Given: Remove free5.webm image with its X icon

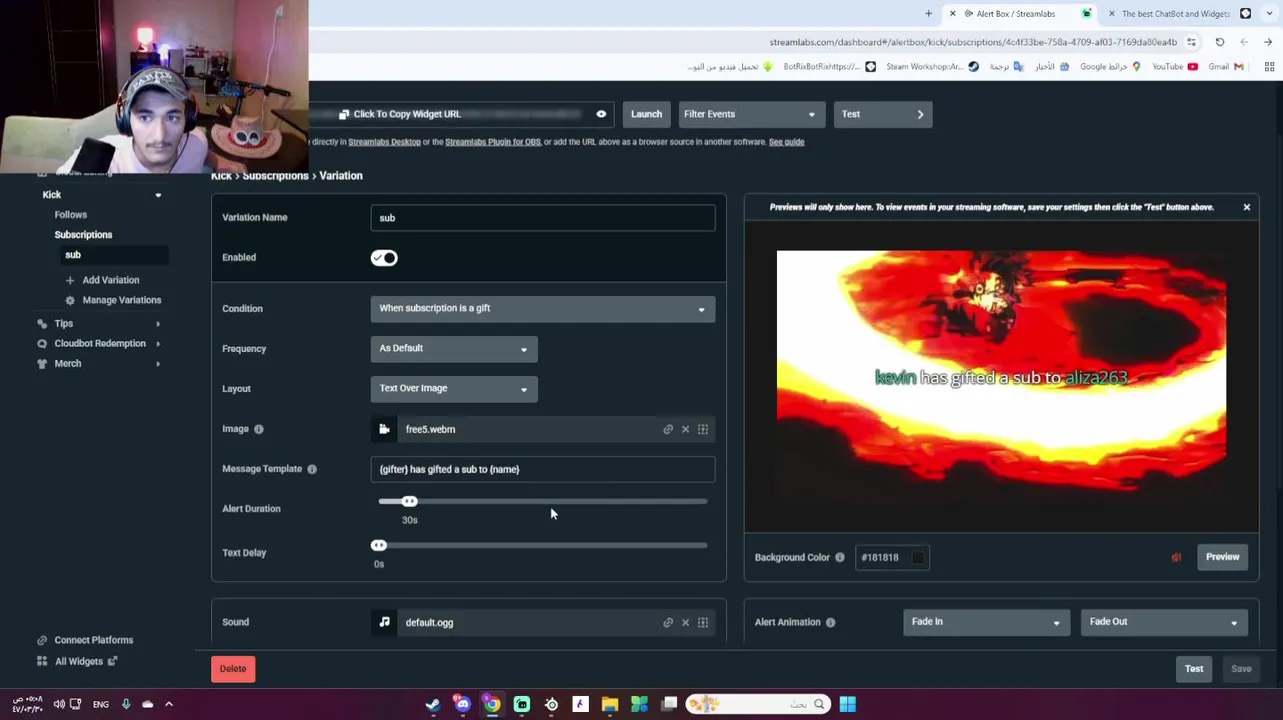Looking at the screenshot, I should click(685, 429).
